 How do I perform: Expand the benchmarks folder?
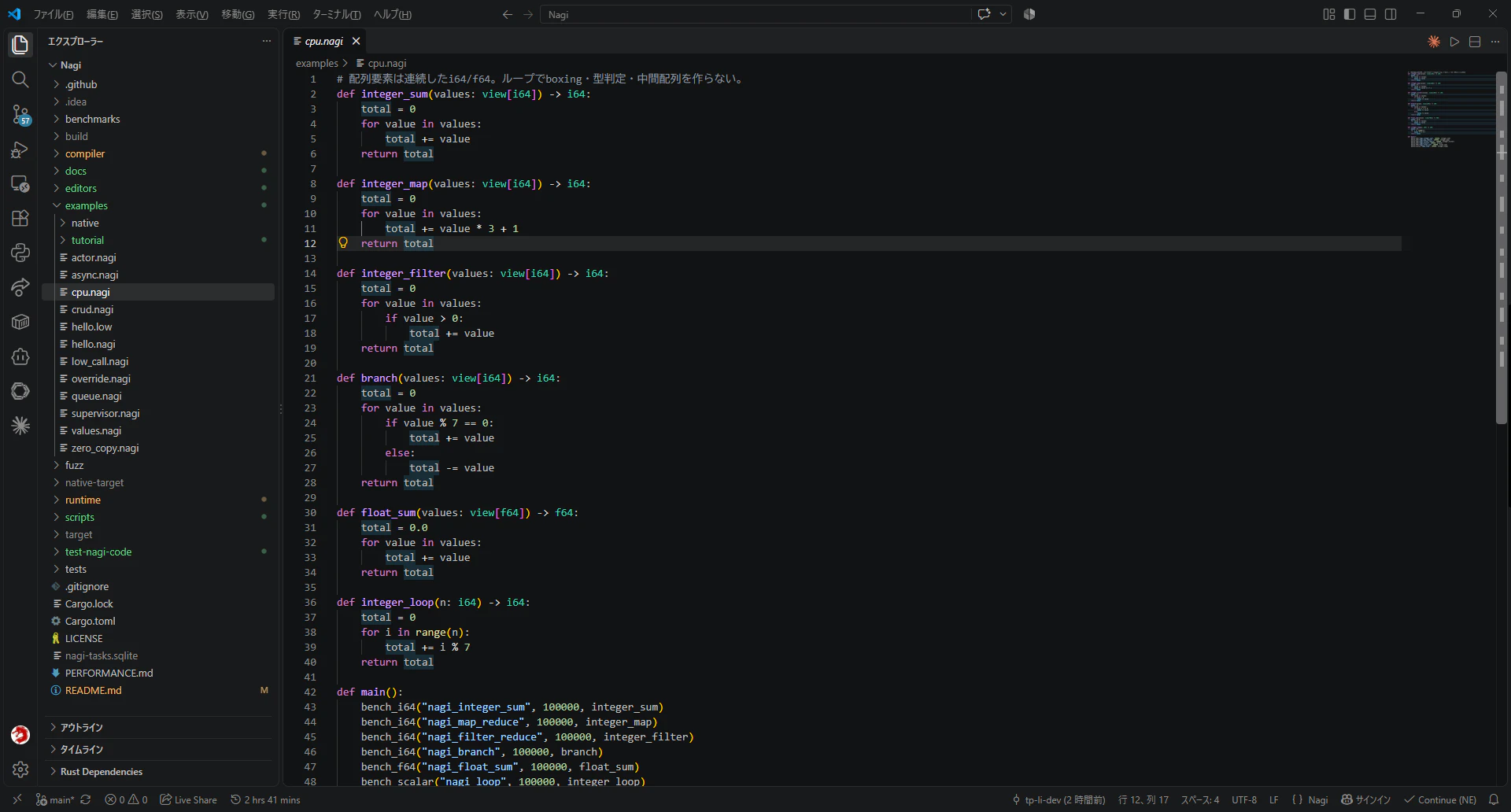click(x=158, y=119)
